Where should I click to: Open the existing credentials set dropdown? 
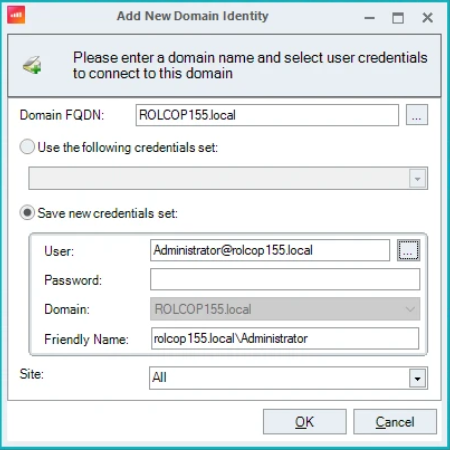(x=417, y=179)
